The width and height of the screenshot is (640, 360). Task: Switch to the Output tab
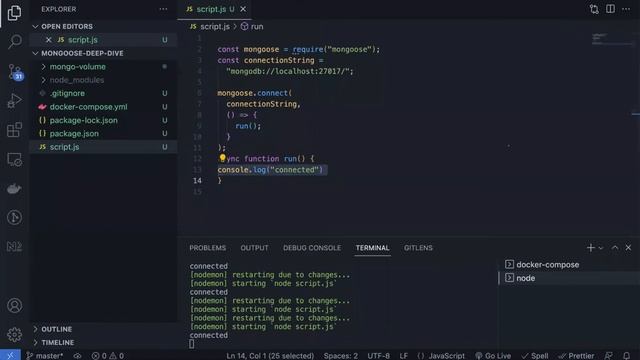coord(254,248)
